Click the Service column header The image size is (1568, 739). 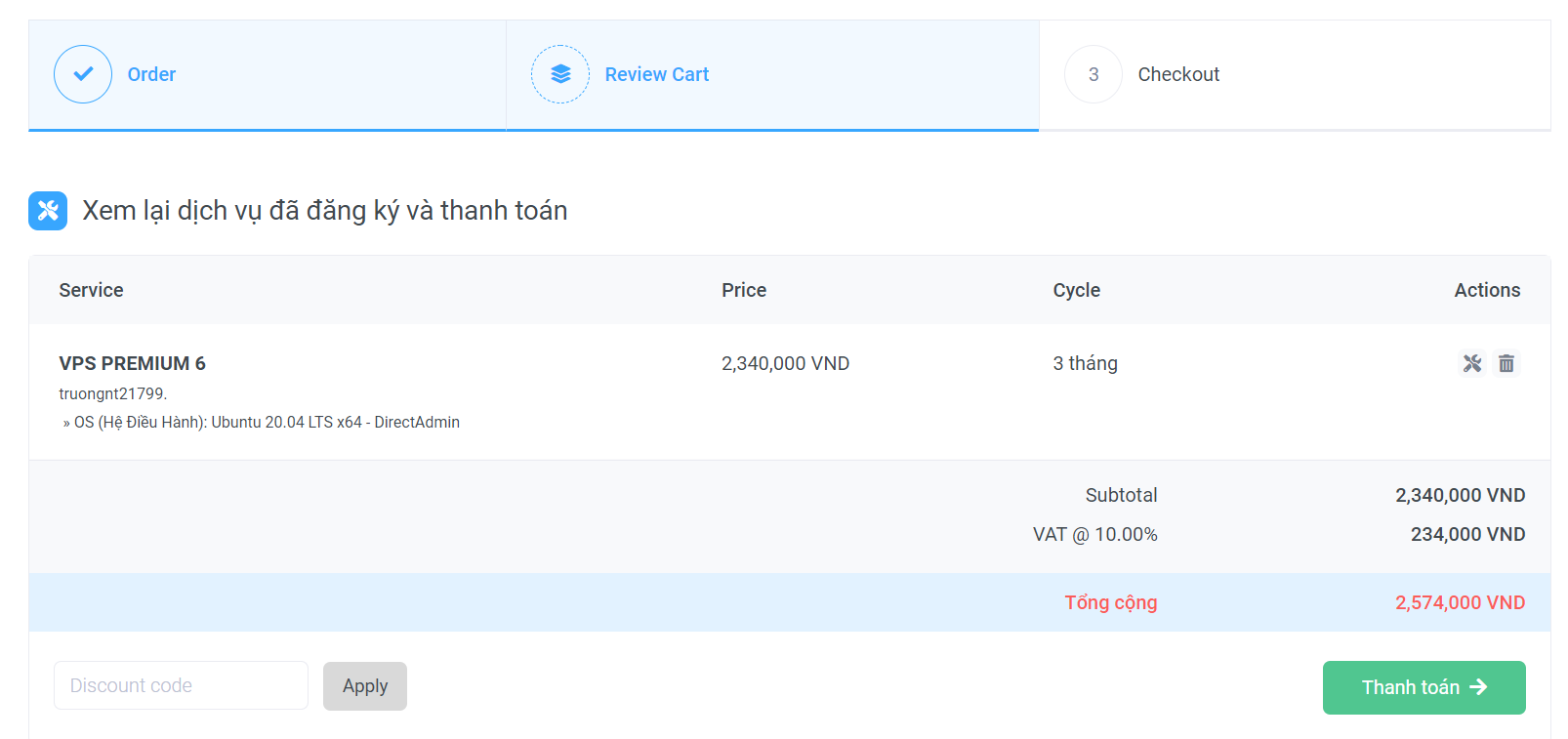[91, 290]
